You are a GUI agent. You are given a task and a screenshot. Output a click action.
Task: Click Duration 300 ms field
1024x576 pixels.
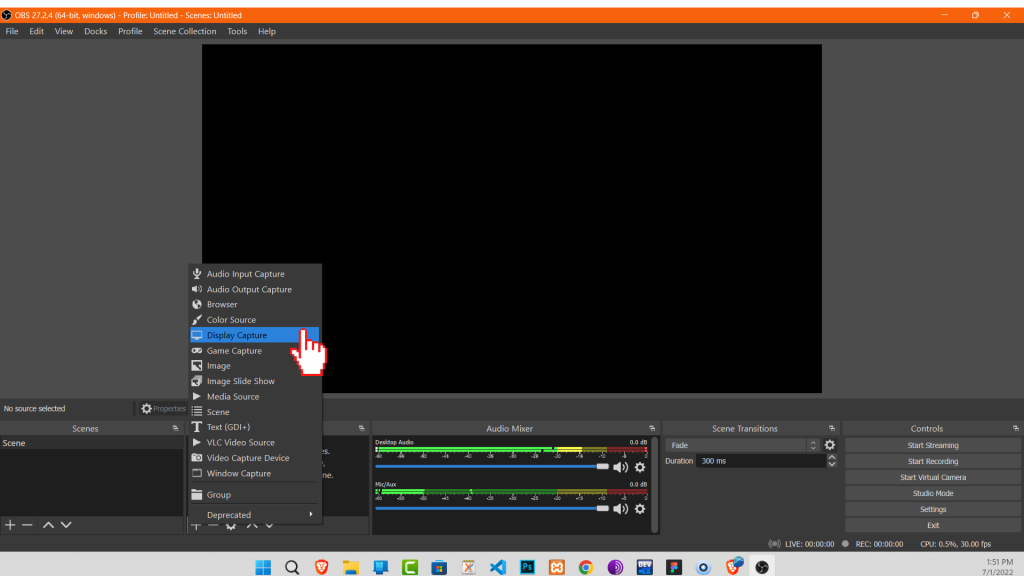point(761,461)
